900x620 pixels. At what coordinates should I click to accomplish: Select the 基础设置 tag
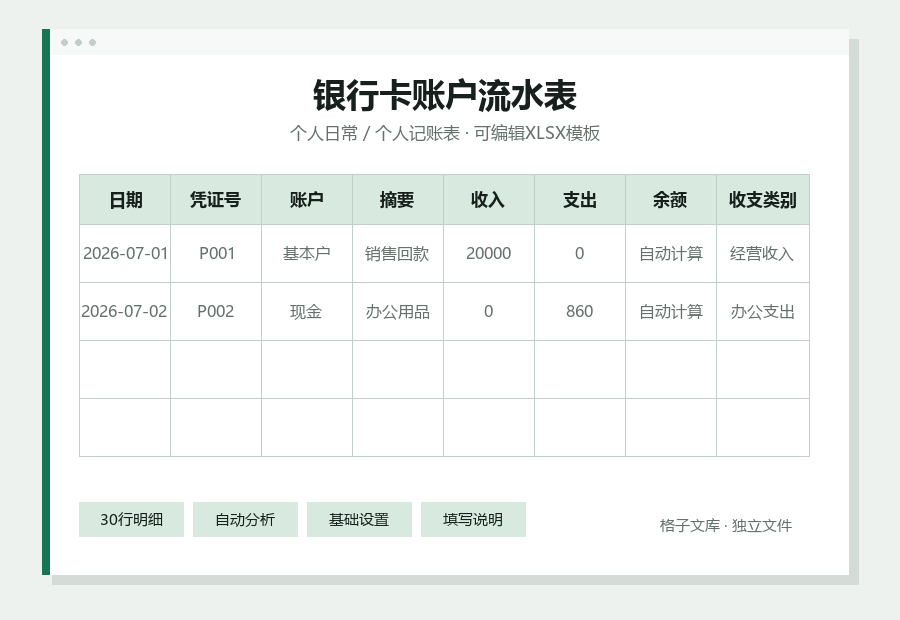pyautogui.click(x=359, y=520)
